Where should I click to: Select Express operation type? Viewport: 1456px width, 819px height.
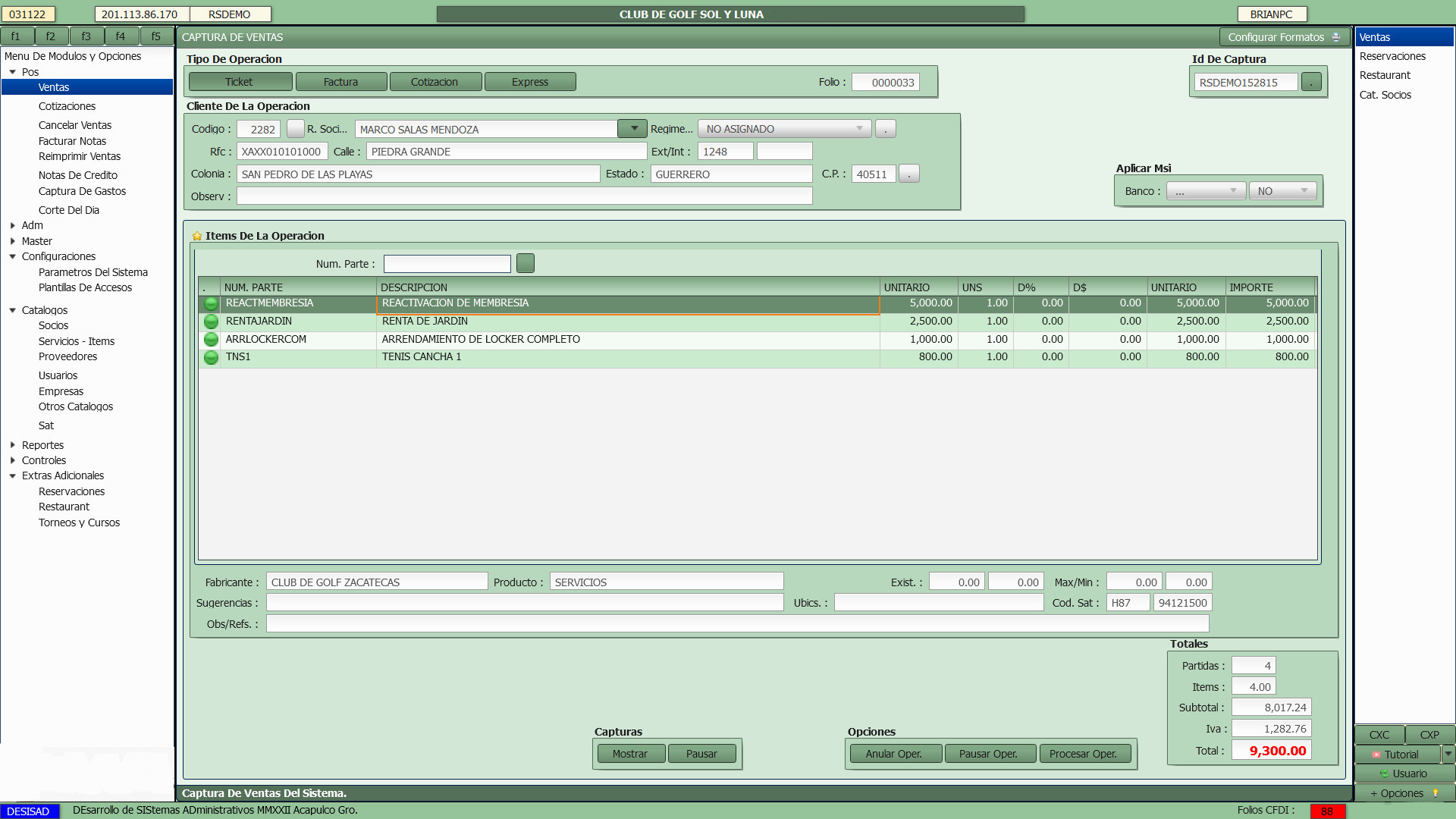tap(529, 82)
